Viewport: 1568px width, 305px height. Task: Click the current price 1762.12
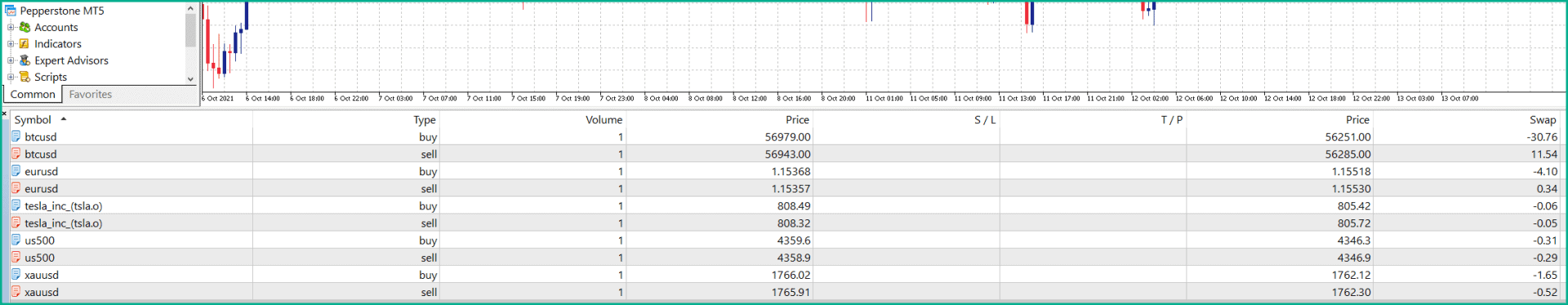coord(1351,275)
